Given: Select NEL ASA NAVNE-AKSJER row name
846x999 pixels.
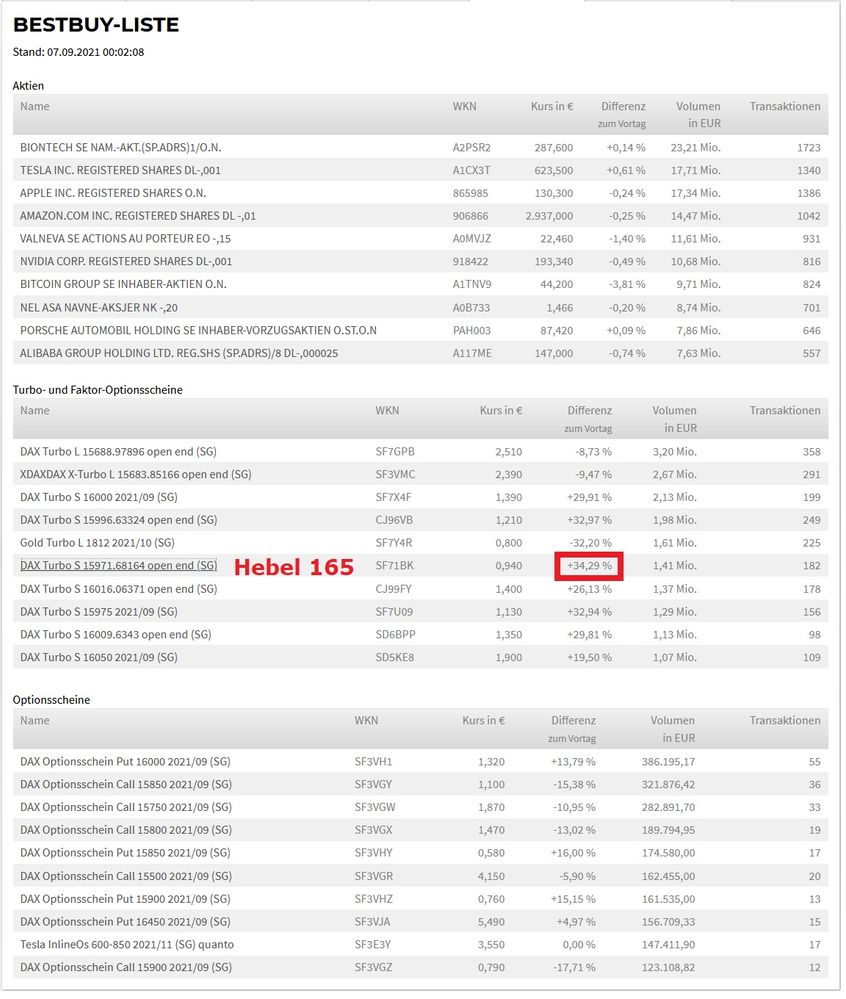Looking at the screenshot, I should click(99, 309).
